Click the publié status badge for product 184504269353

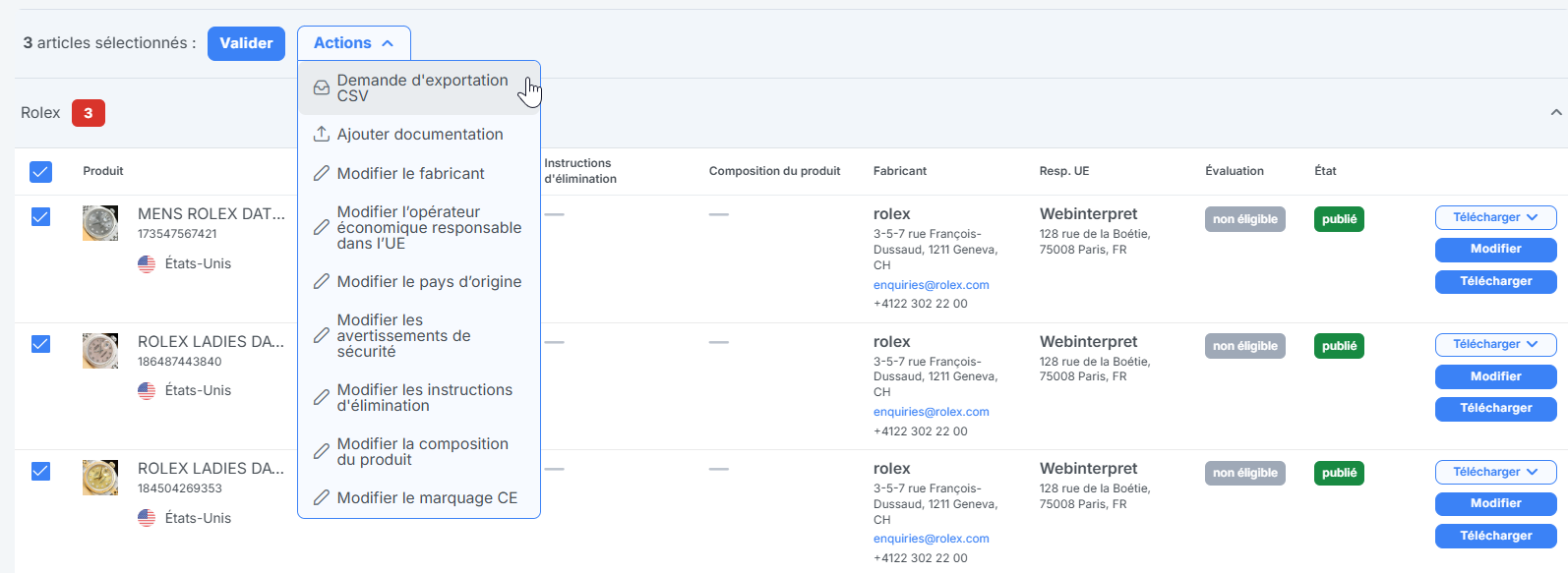(x=1339, y=473)
